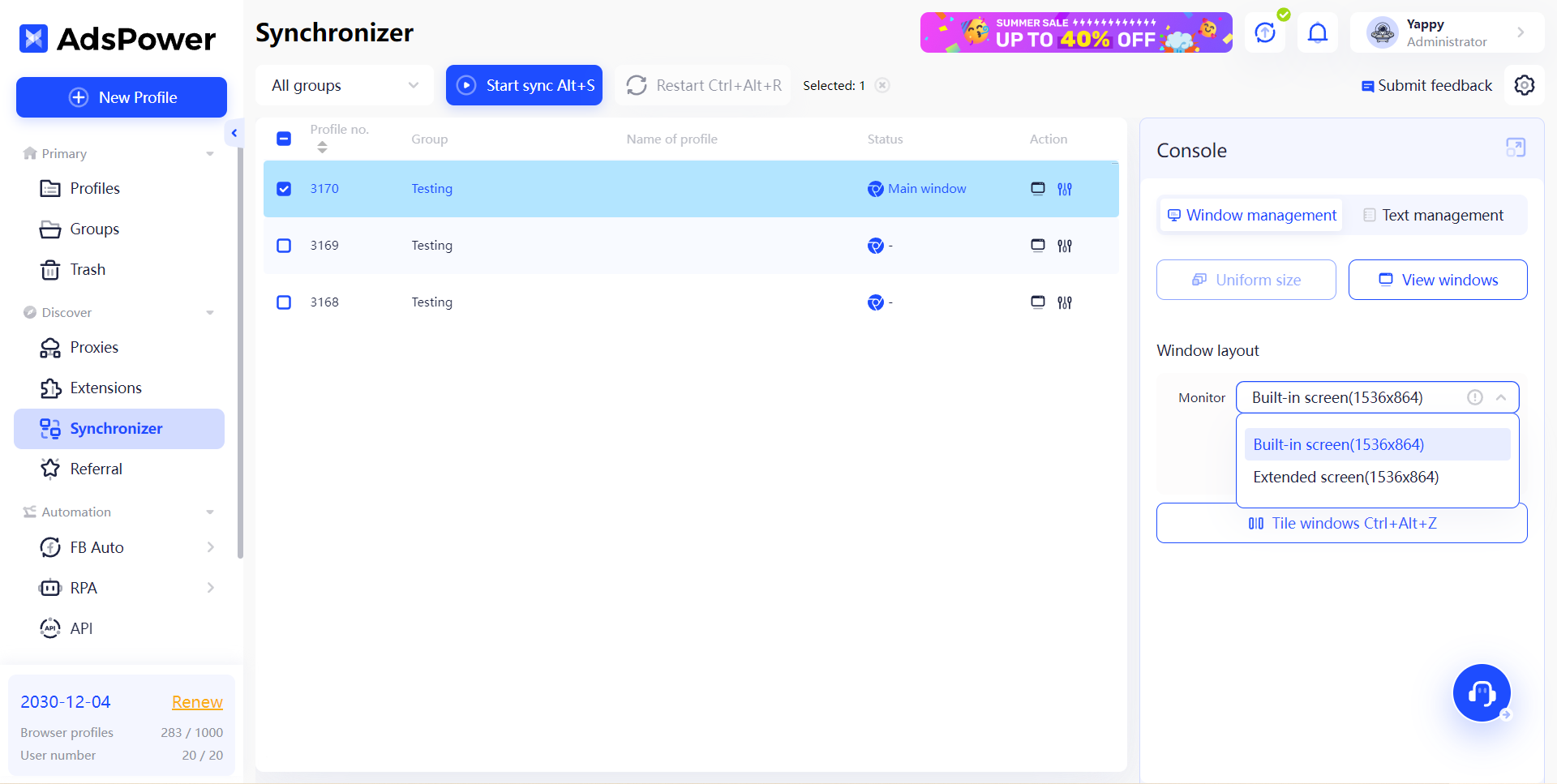
Task: Select the Proxies icon in sidebar
Action: pyautogui.click(x=50, y=347)
